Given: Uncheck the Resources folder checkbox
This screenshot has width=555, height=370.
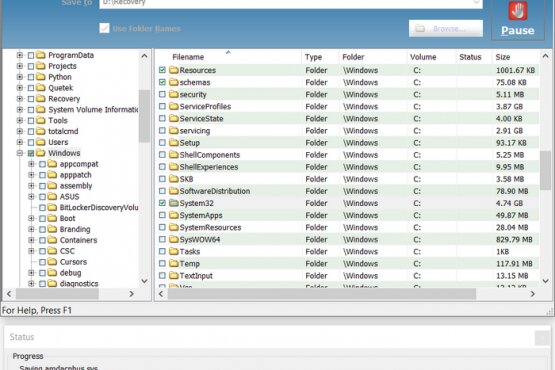Looking at the screenshot, I should point(162,70).
